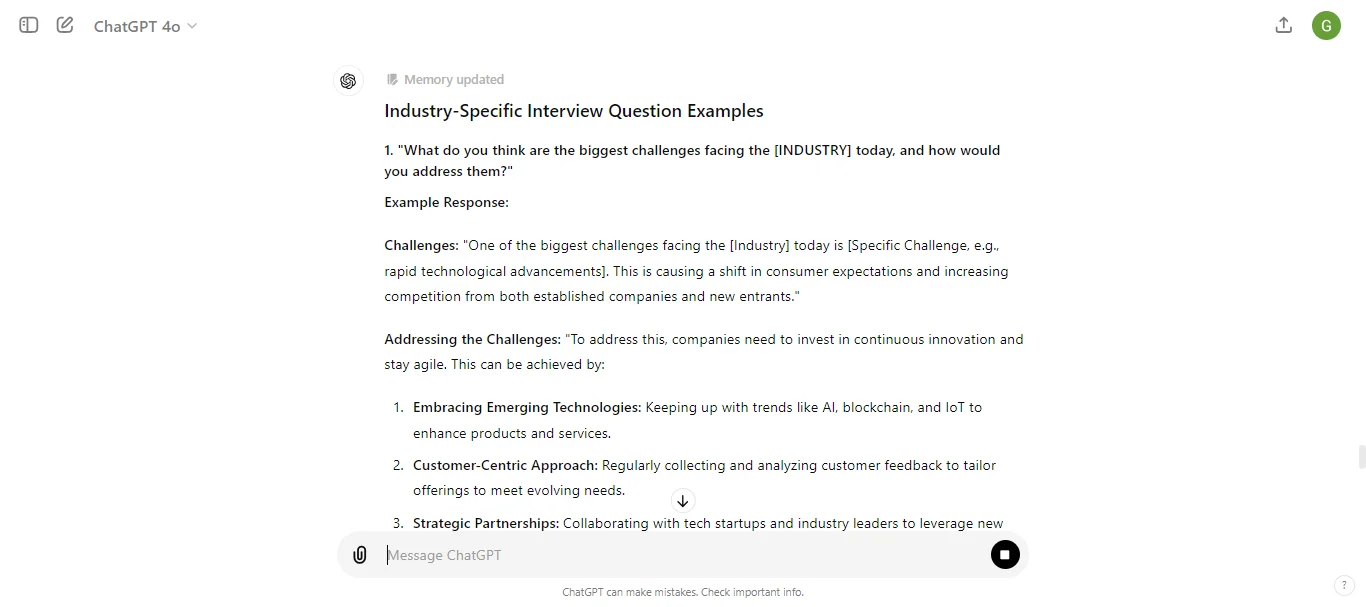Screen dimensions: 1366x607
Task: Open help via the question mark icon
Action: point(1345,585)
